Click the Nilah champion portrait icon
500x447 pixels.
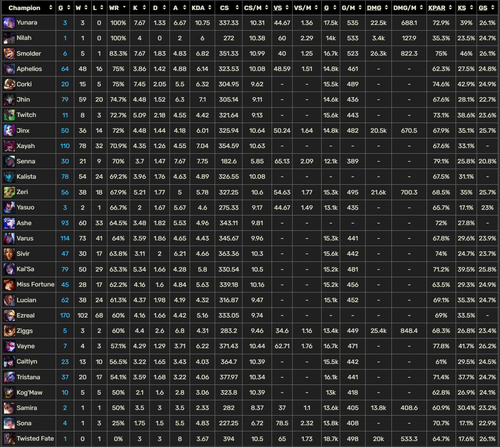[9, 38]
